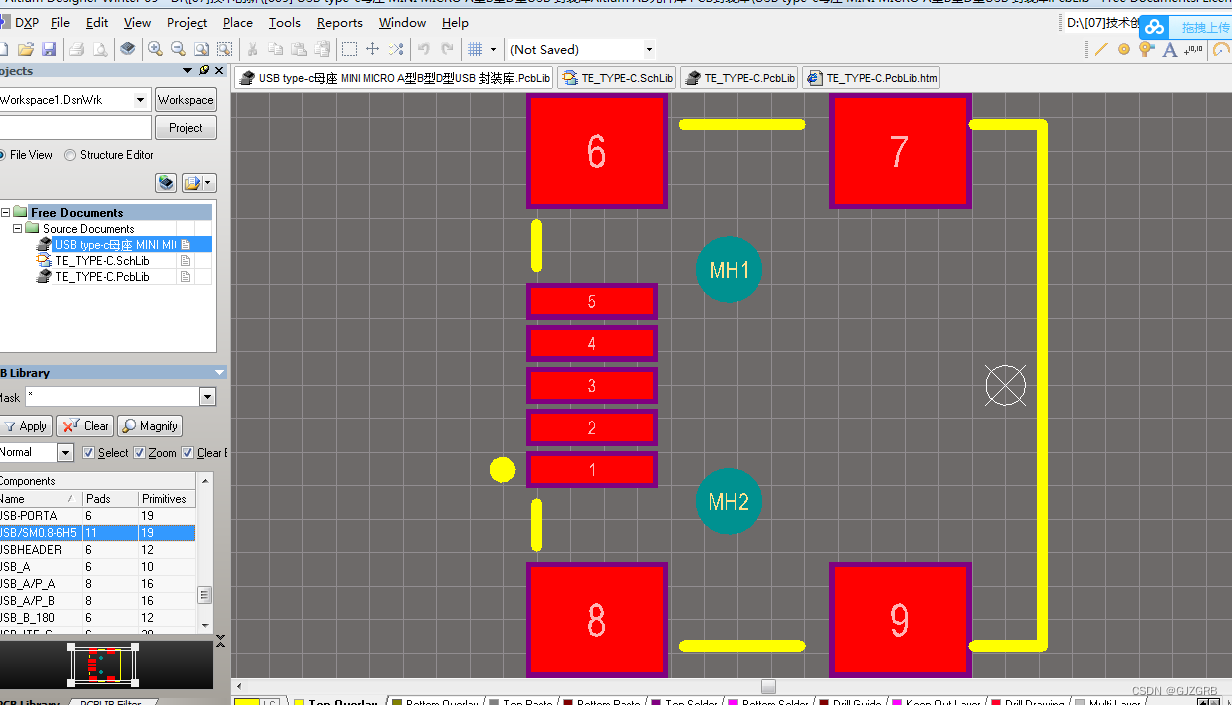Click the Cut scissors icon in the toolbar
This screenshot has width=1232, height=705.
(253, 47)
